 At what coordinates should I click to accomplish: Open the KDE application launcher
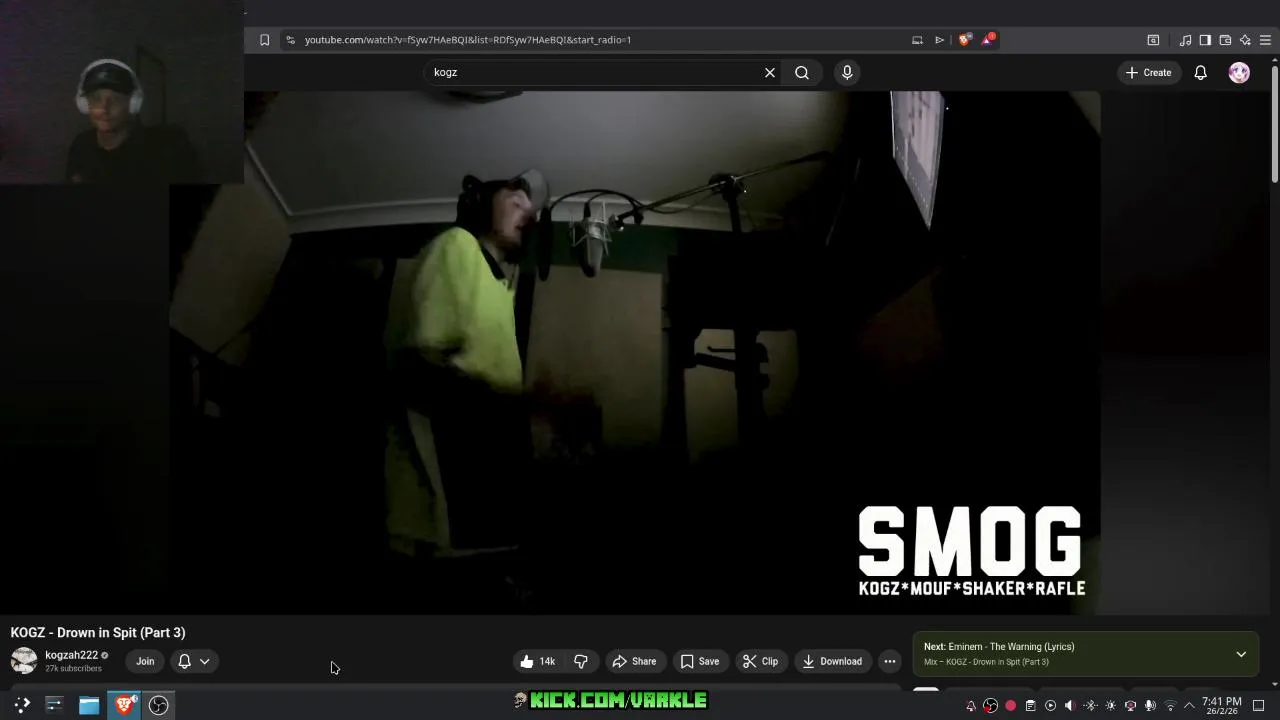(x=22, y=705)
